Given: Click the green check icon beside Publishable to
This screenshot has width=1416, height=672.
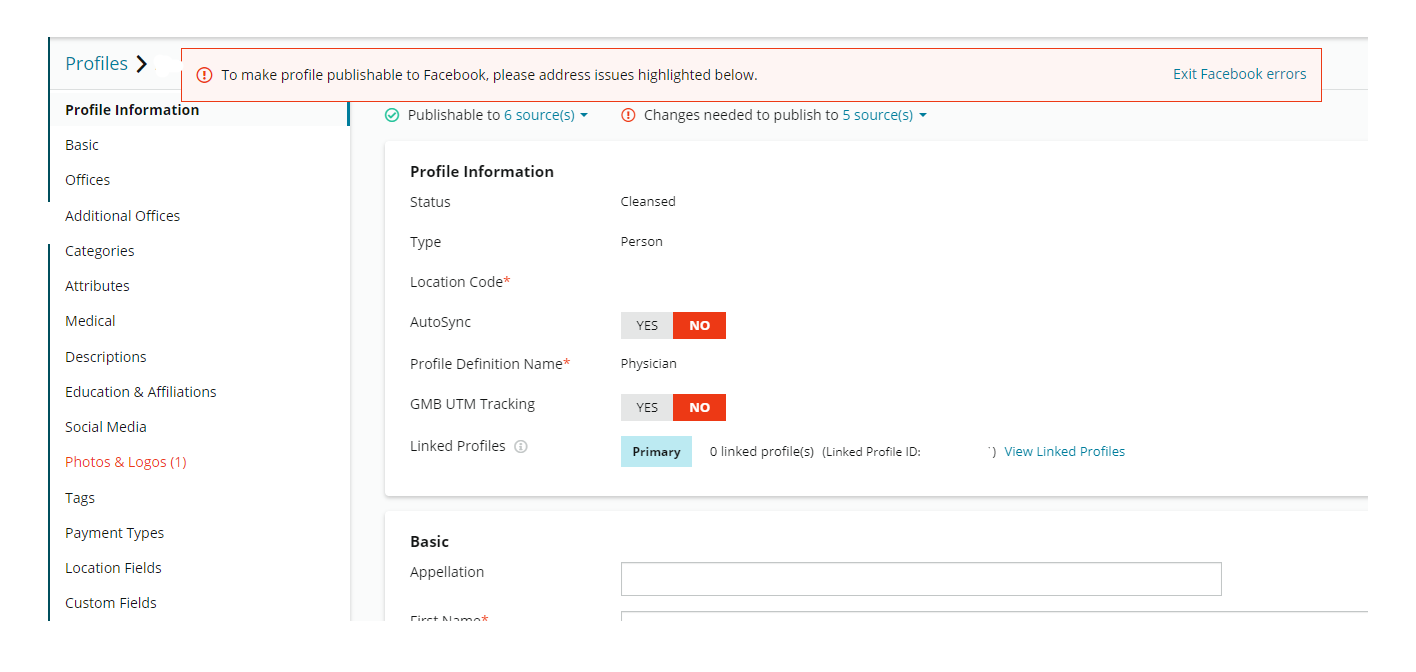Looking at the screenshot, I should (x=392, y=116).
